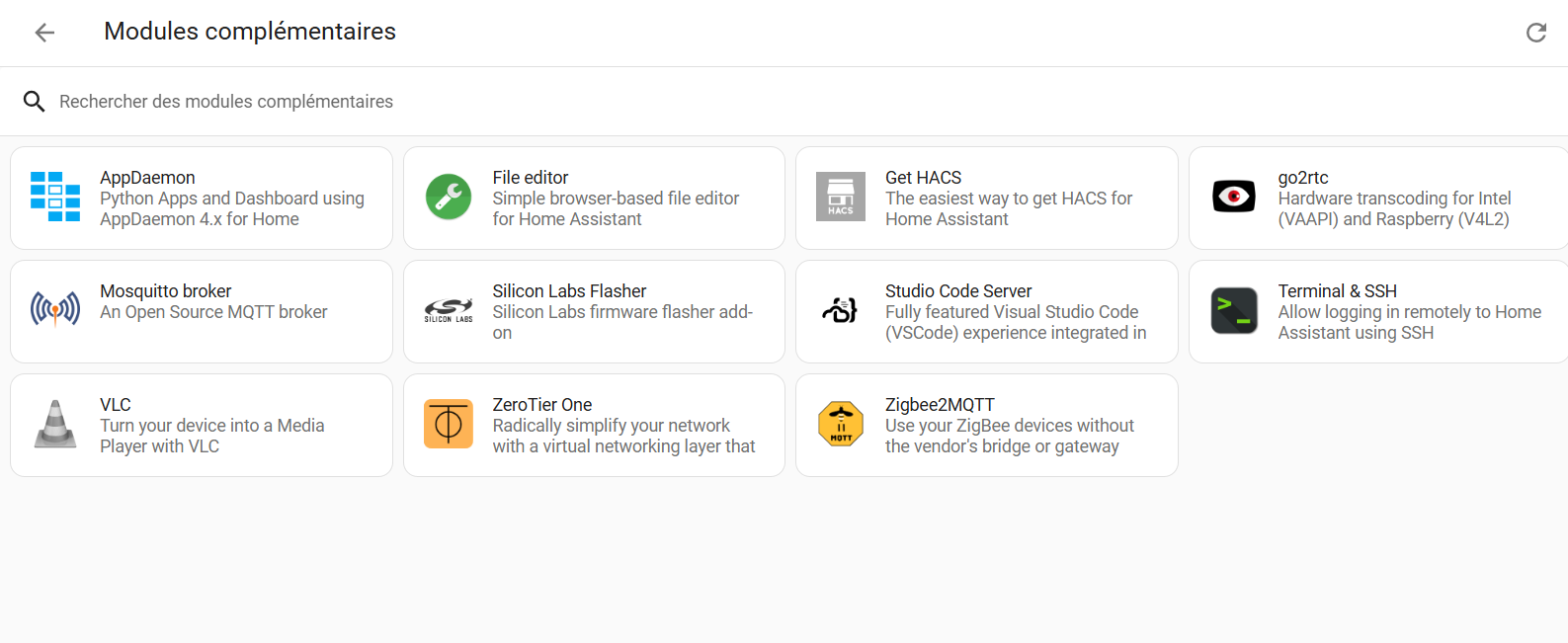Click 'Fully featured Visual Studio Code' description

click(1012, 312)
